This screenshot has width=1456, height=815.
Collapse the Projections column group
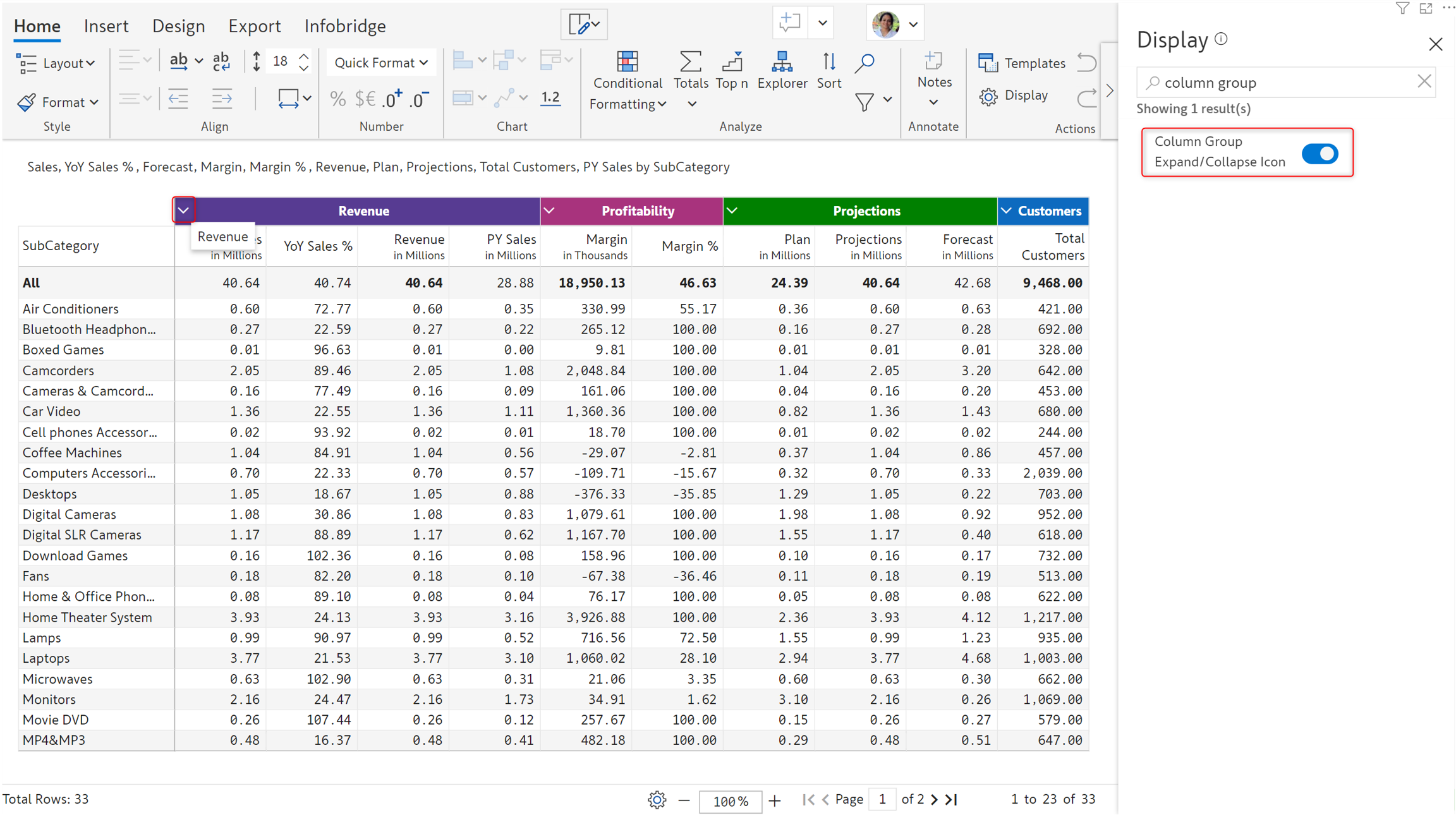click(732, 210)
